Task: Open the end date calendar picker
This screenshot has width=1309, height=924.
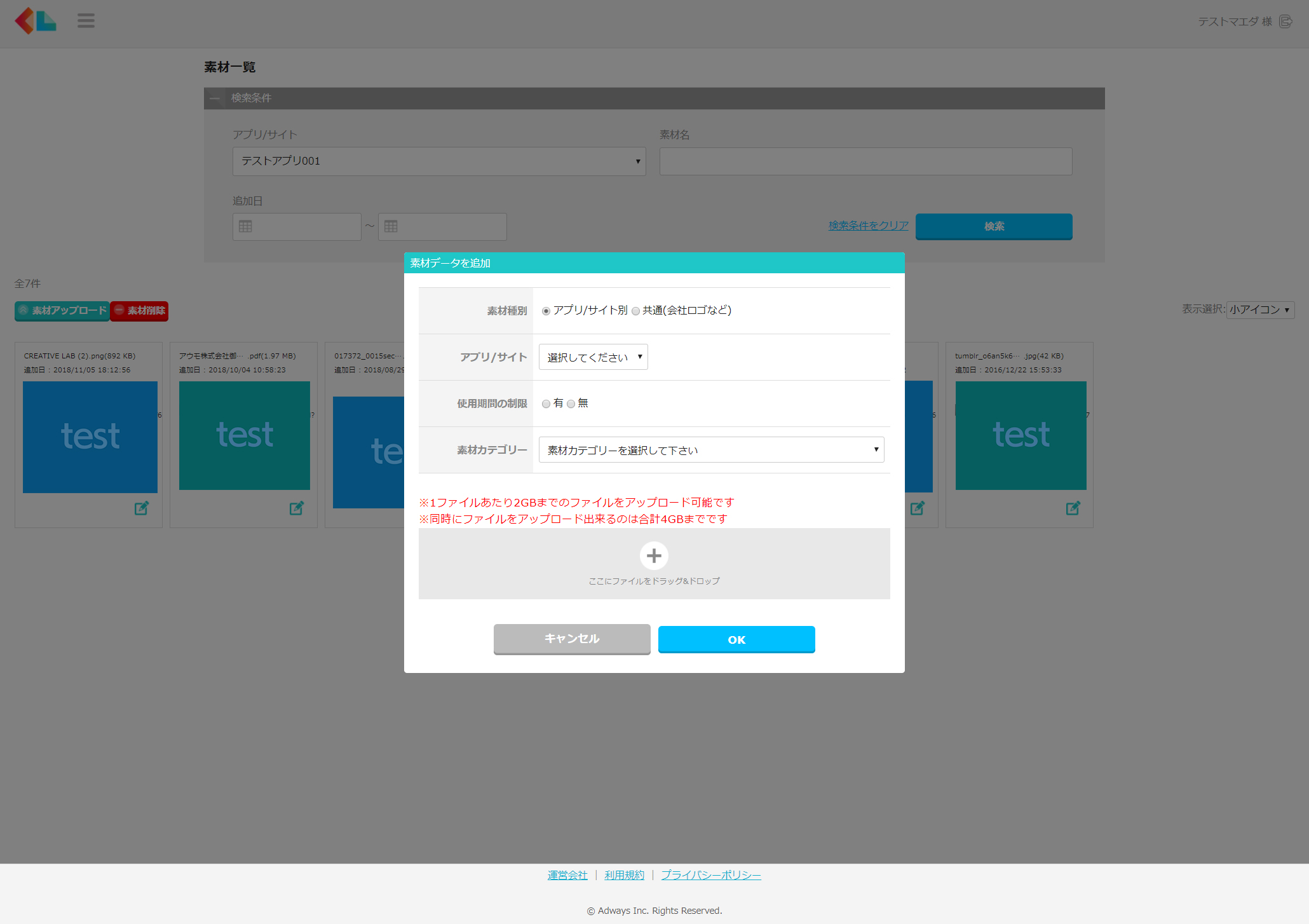Action: click(391, 227)
